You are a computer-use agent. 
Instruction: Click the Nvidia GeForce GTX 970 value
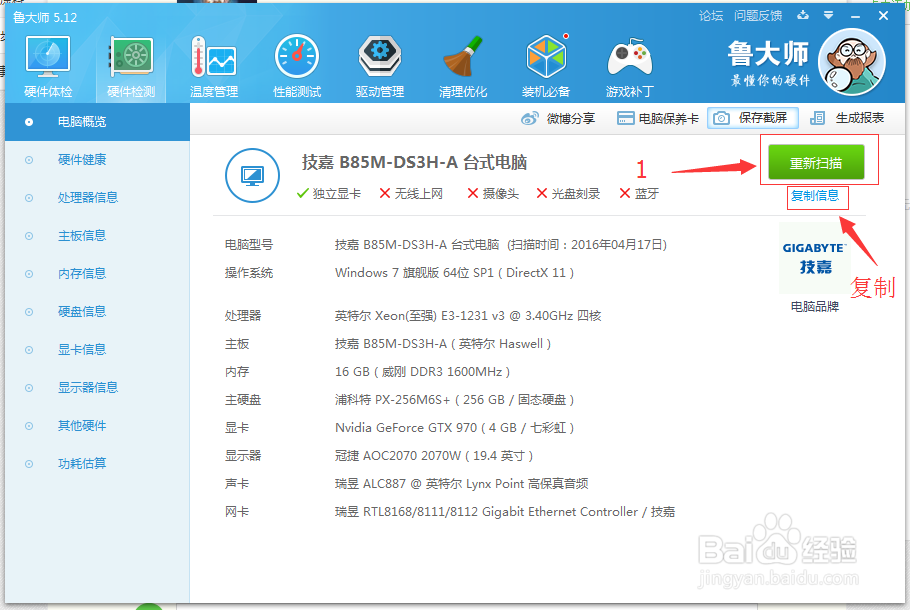point(454,428)
